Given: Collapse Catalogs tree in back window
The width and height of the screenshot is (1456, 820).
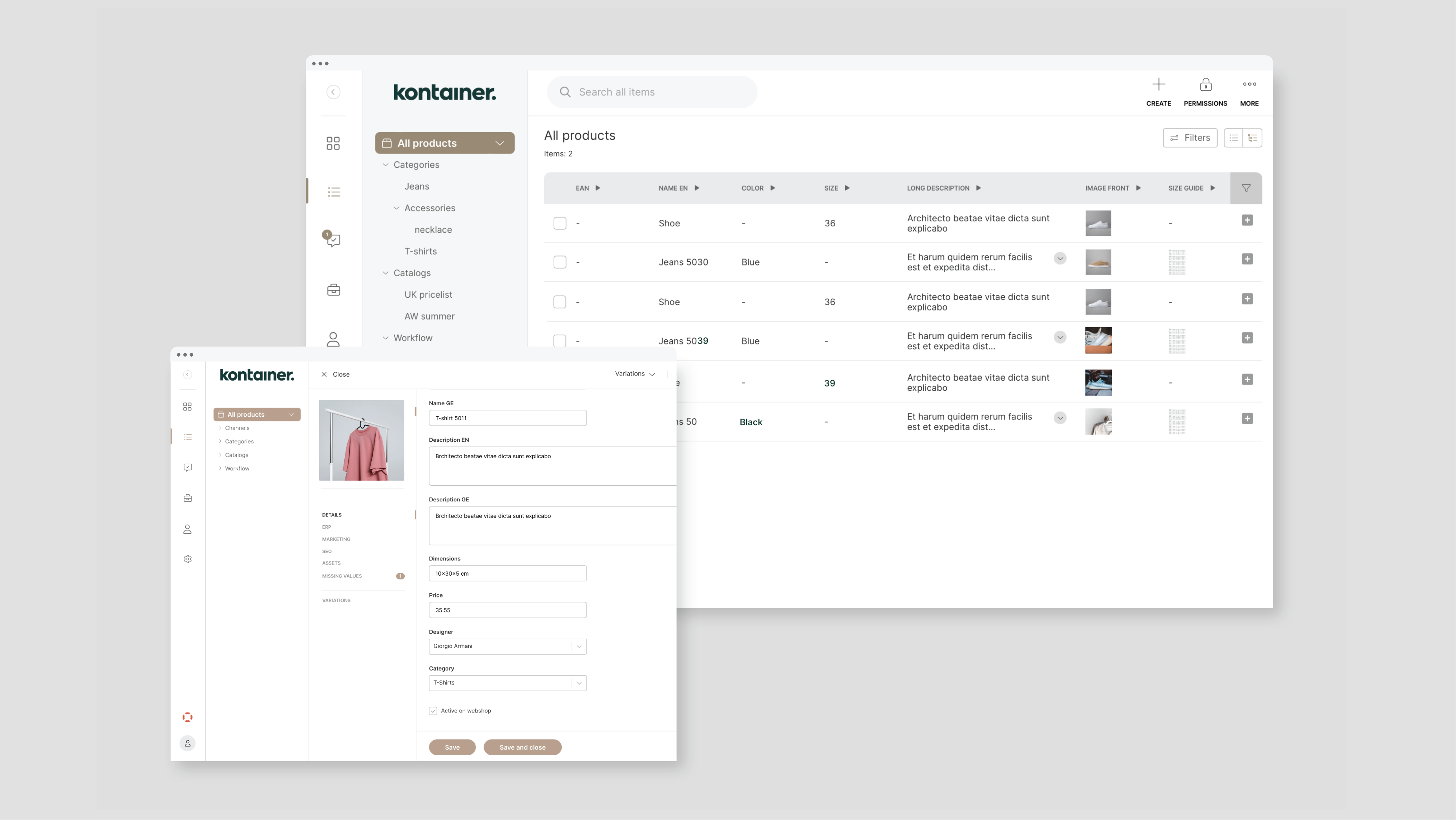Looking at the screenshot, I should [x=385, y=273].
